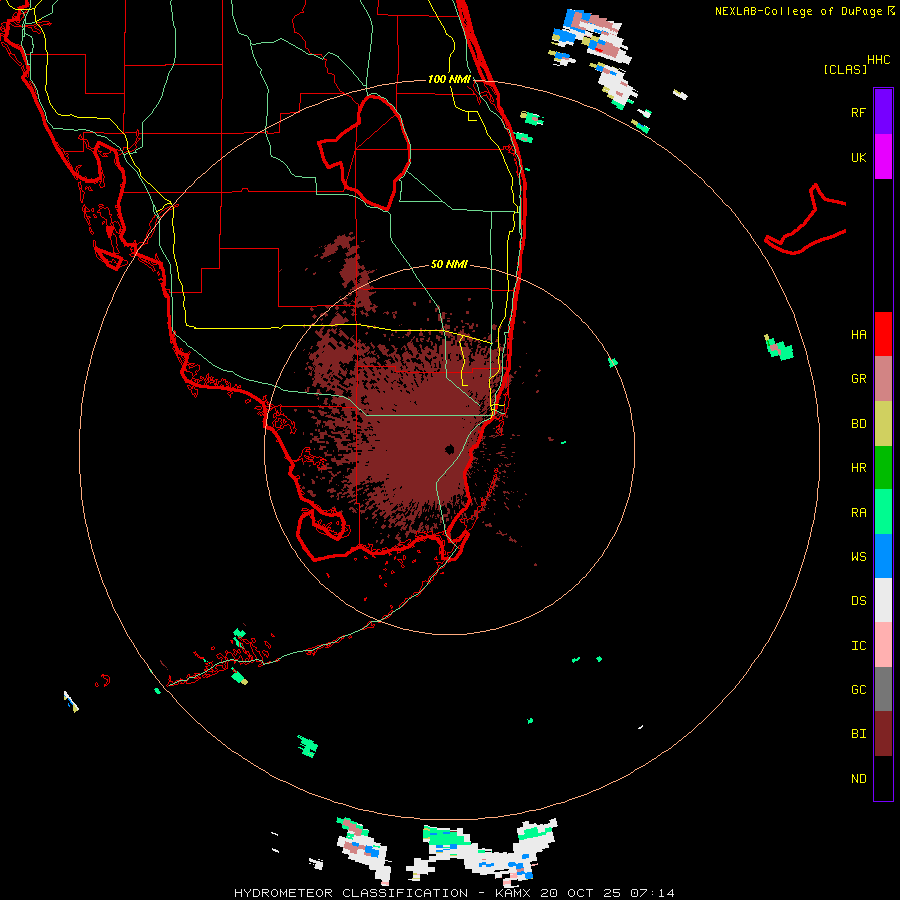Click the BD yellow legend swatch

point(883,424)
